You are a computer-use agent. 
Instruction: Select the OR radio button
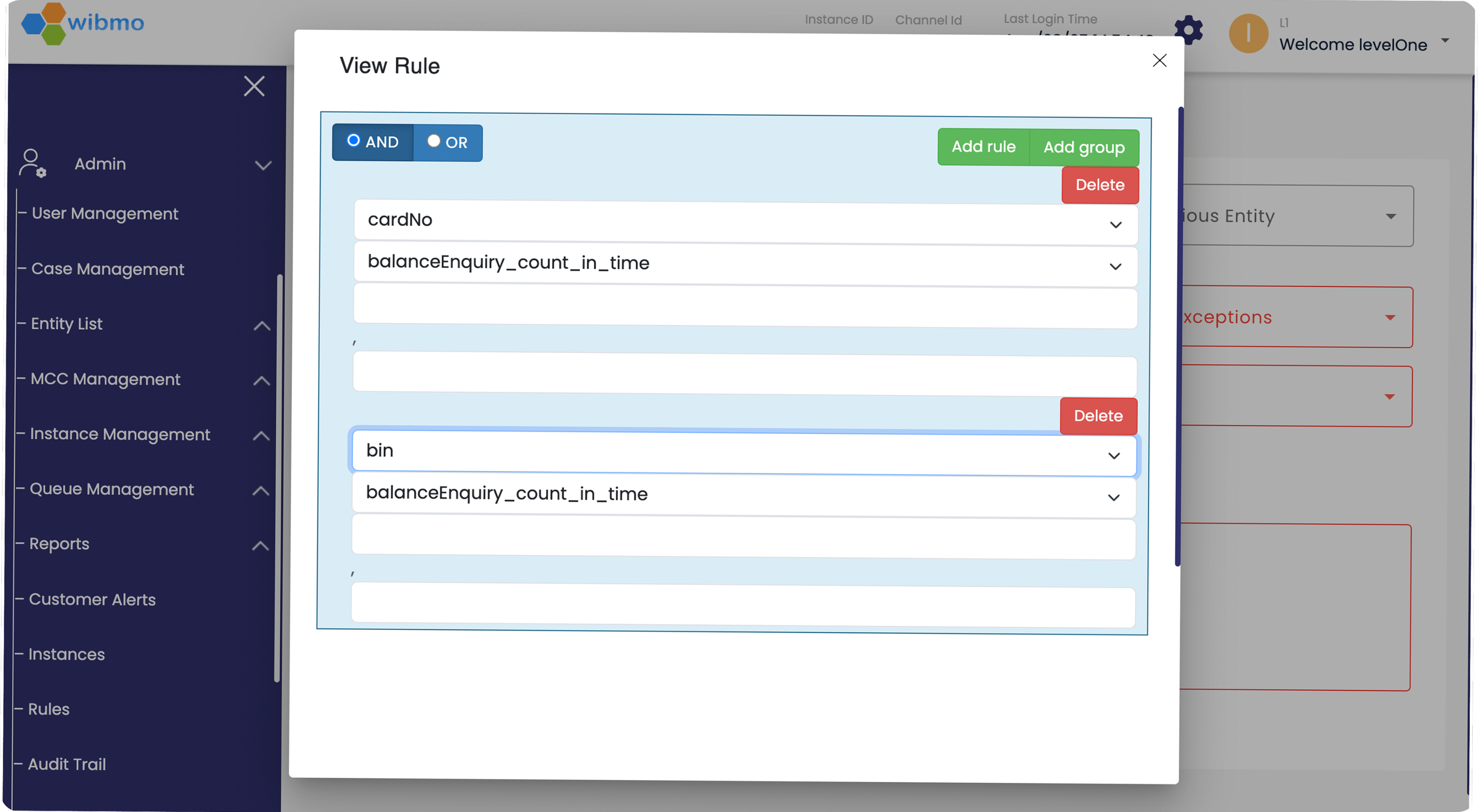tap(434, 141)
